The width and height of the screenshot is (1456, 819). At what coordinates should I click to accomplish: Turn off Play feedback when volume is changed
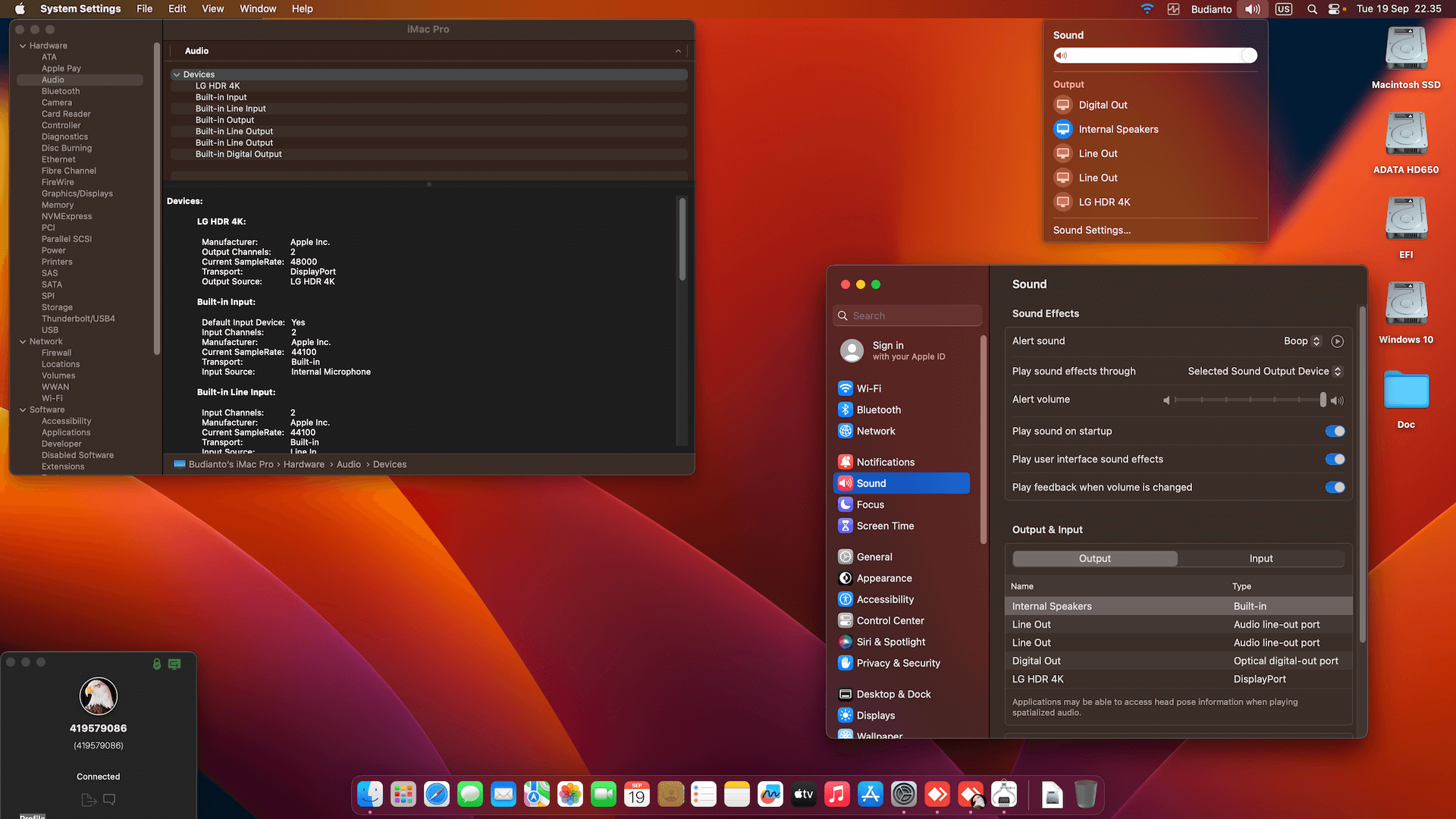click(x=1335, y=488)
